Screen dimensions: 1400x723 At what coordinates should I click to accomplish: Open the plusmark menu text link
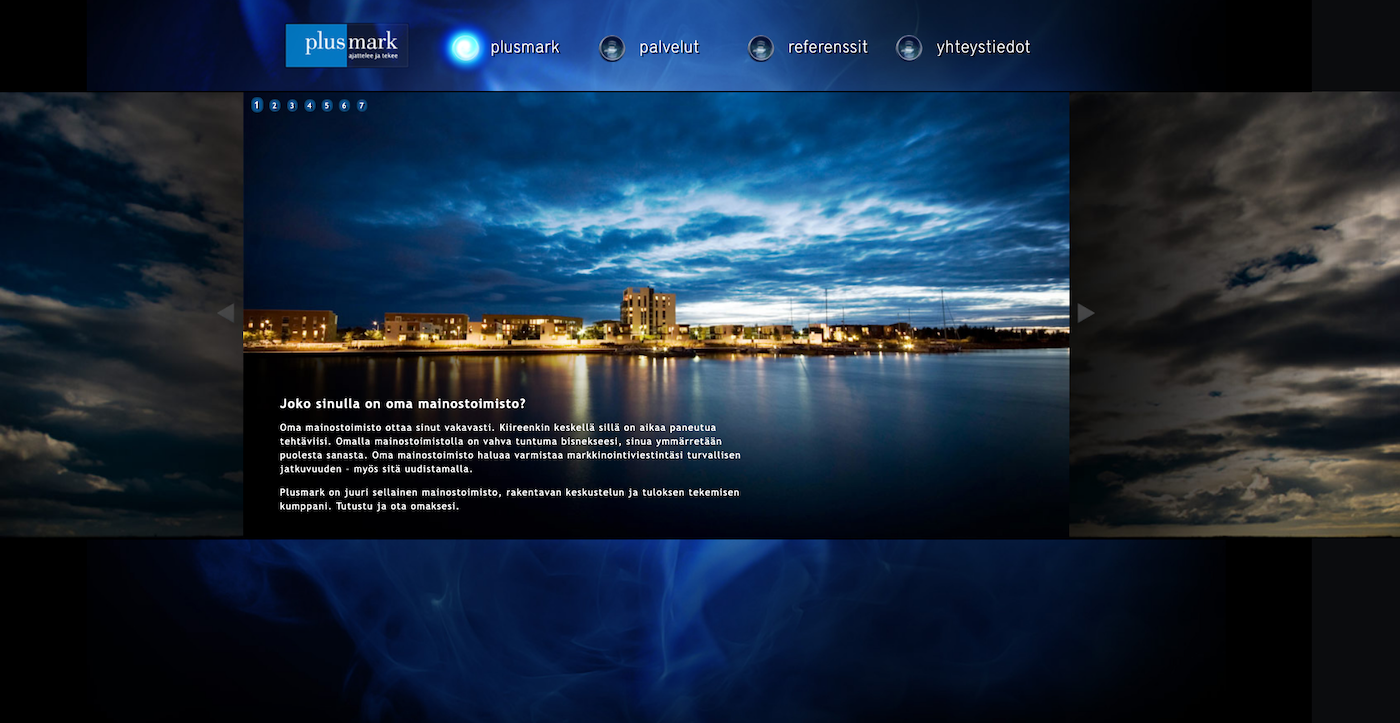(x=525, y=48)
